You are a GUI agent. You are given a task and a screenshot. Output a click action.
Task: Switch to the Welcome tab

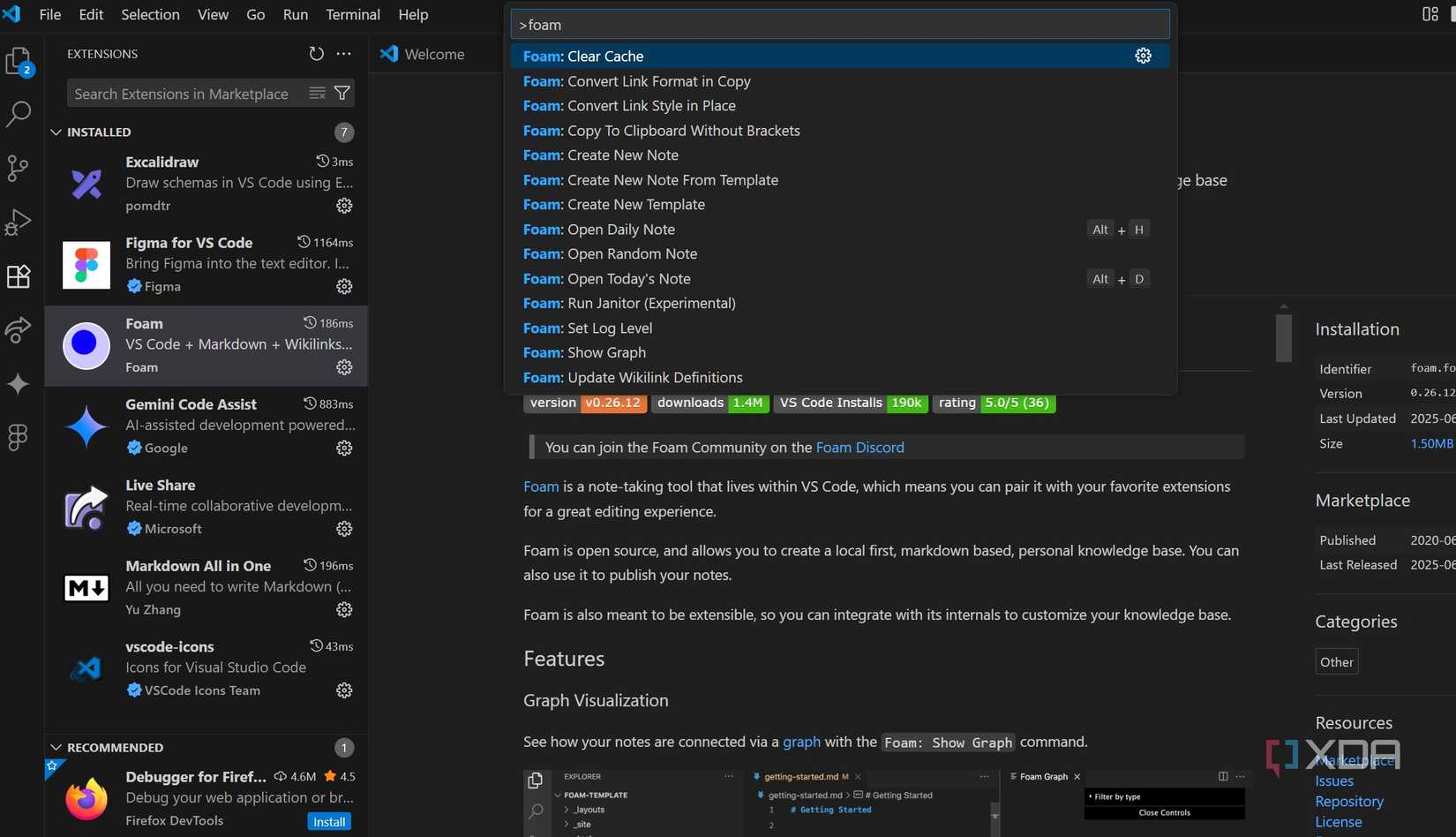click(424, 54)
